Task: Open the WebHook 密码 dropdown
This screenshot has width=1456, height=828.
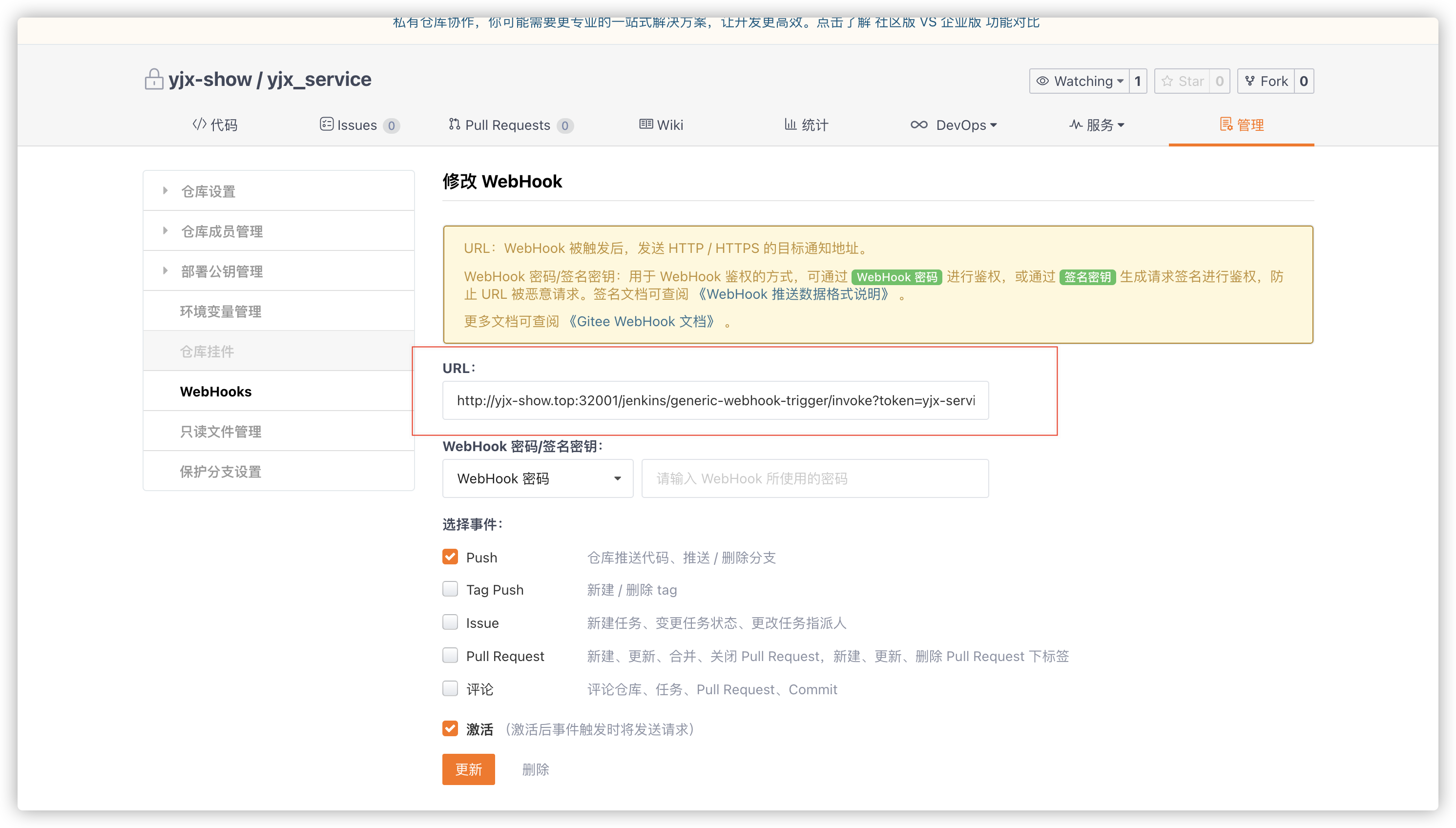Action: [537, 478]
